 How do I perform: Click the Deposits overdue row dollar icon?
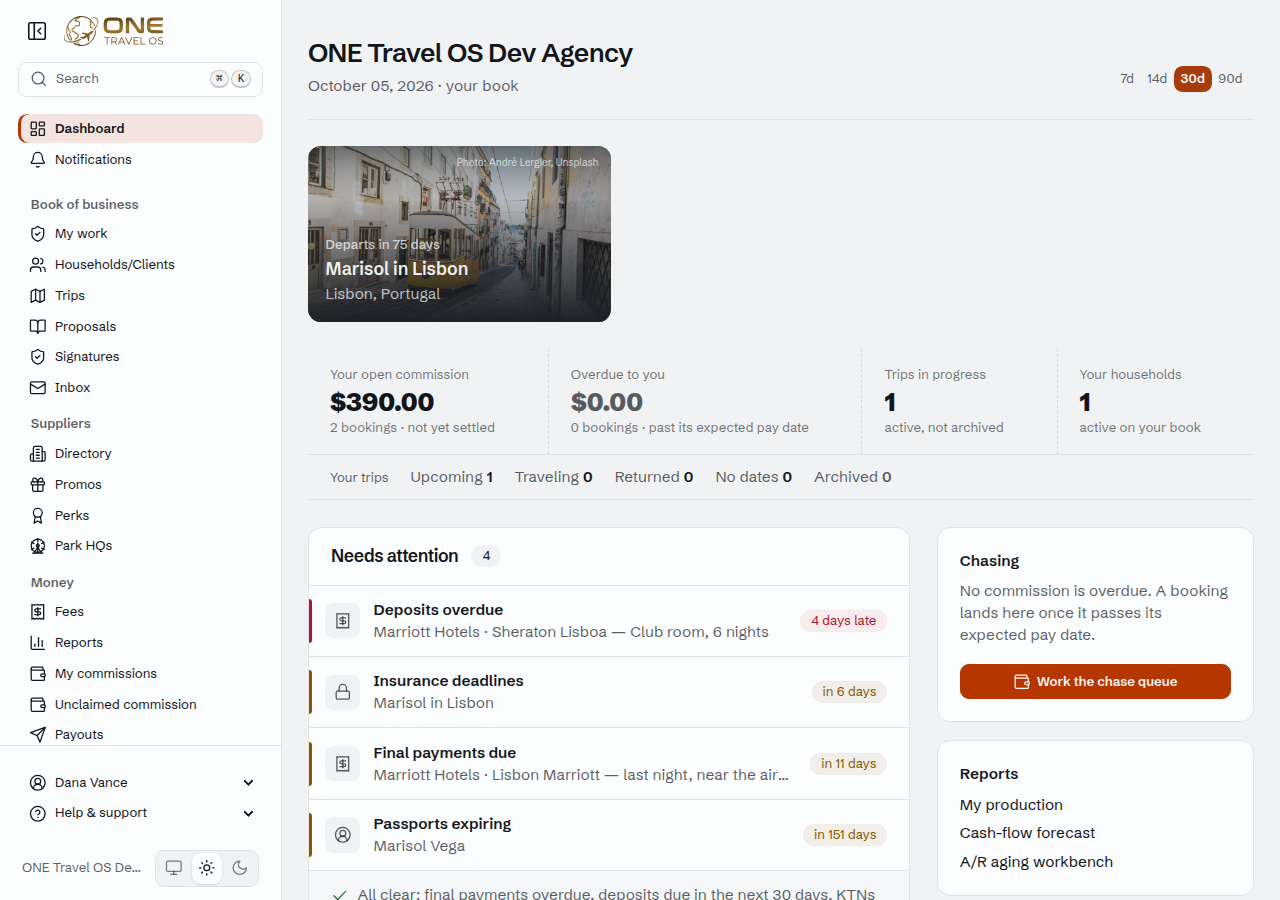click(x=342, y=621)
